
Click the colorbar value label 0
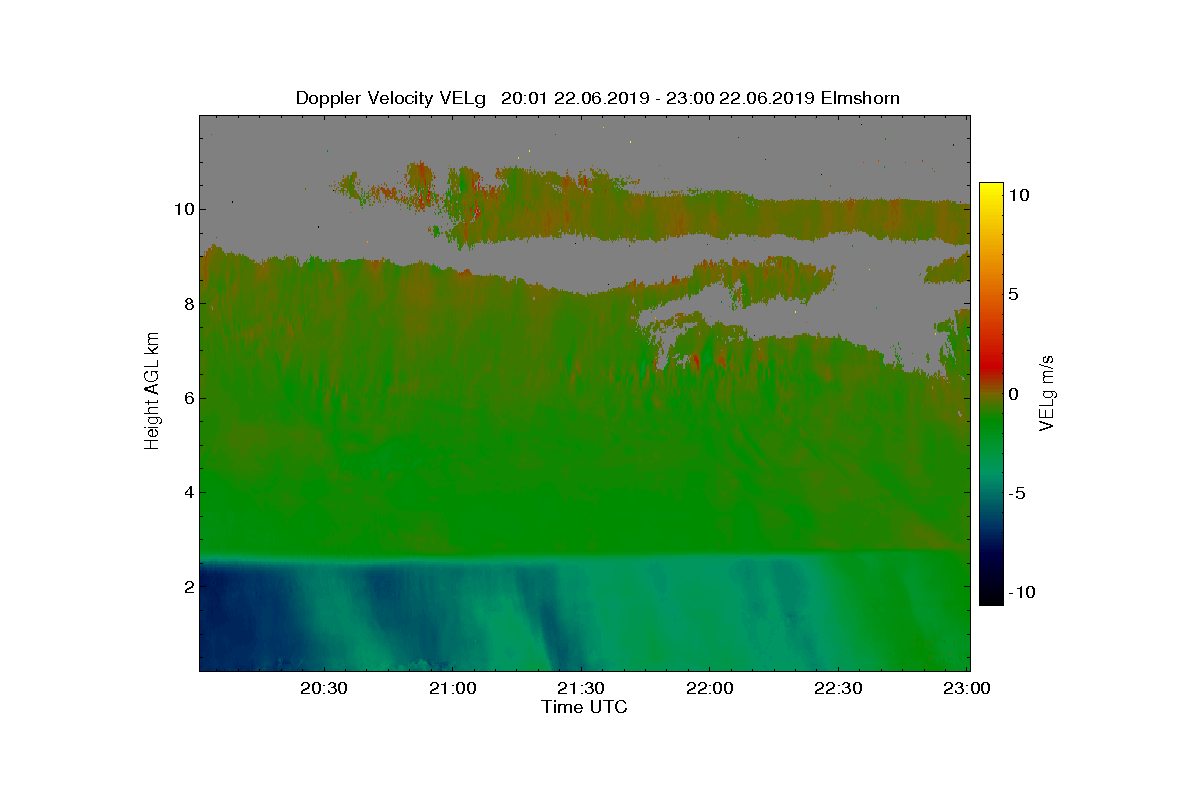tap(1013, 394)
